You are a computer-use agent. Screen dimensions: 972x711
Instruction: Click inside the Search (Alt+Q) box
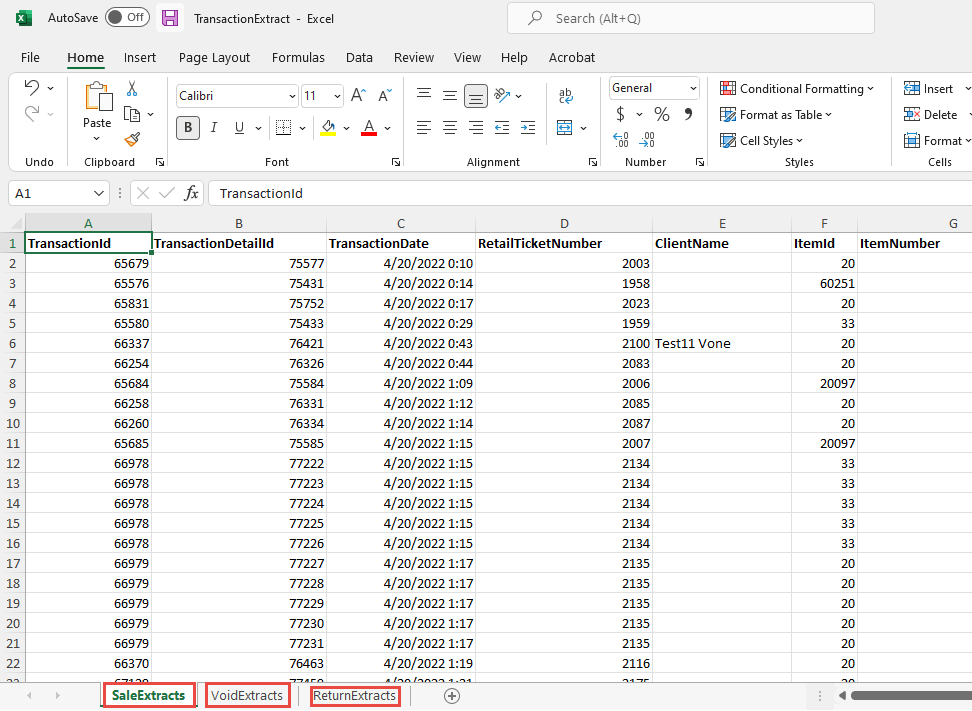click(690, 17)
